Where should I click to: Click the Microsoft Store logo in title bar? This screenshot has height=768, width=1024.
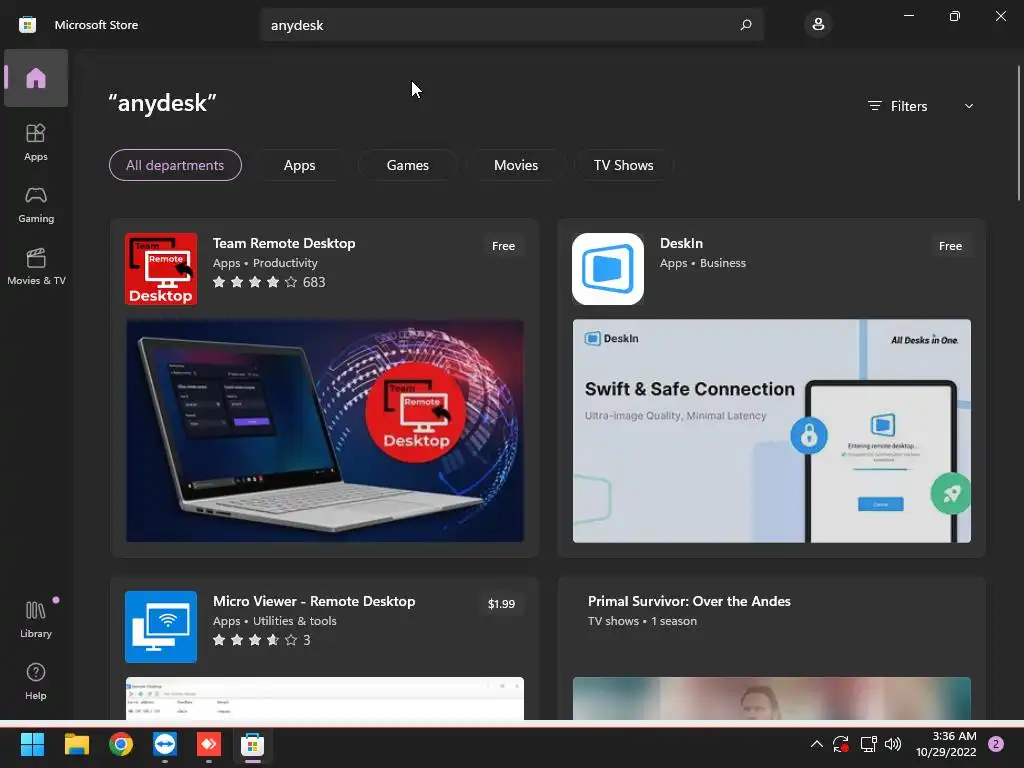pos(27,25)
